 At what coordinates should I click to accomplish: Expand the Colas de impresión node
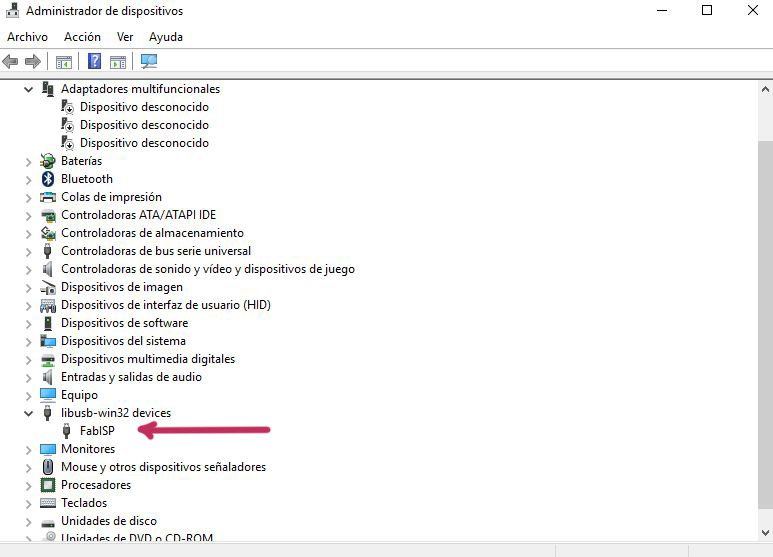point(29,198)
